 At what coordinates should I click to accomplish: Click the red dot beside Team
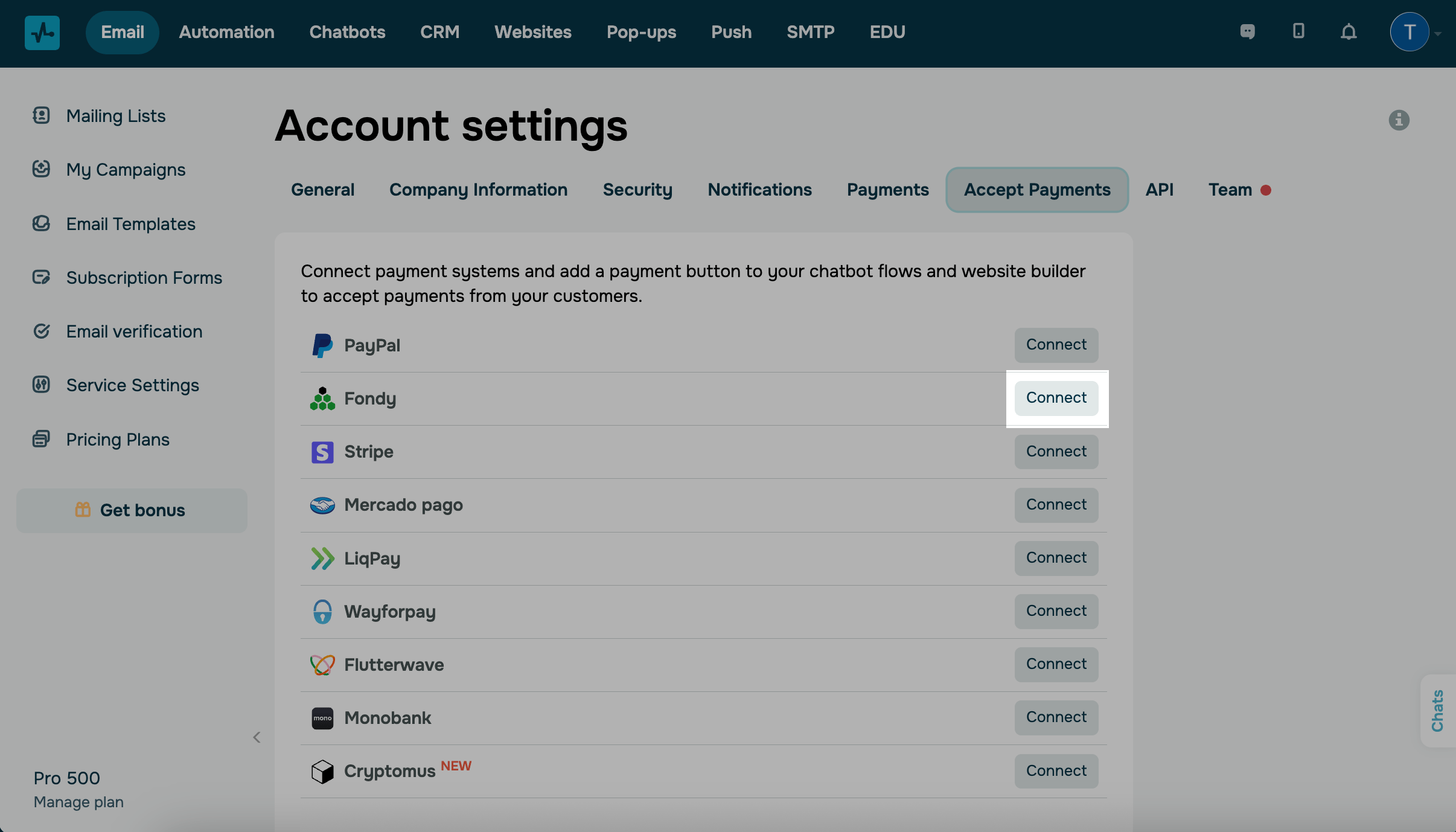point(1266,190)
